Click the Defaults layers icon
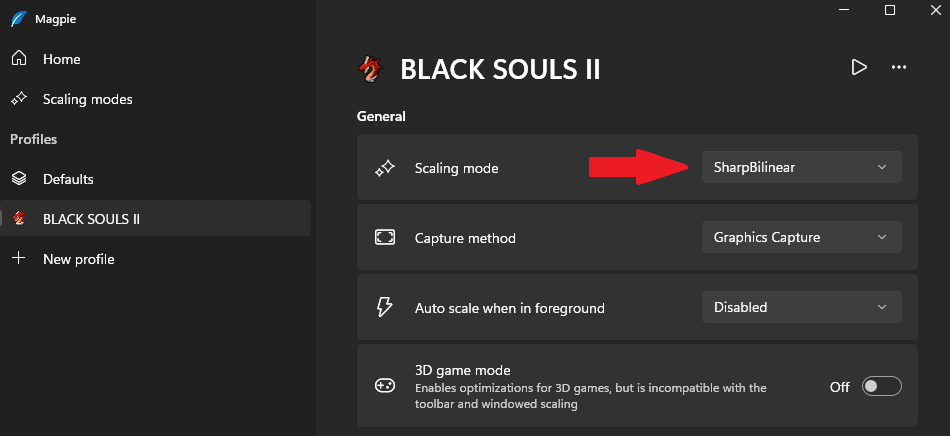Screen dimensions: 950x436 coord(18,179)
